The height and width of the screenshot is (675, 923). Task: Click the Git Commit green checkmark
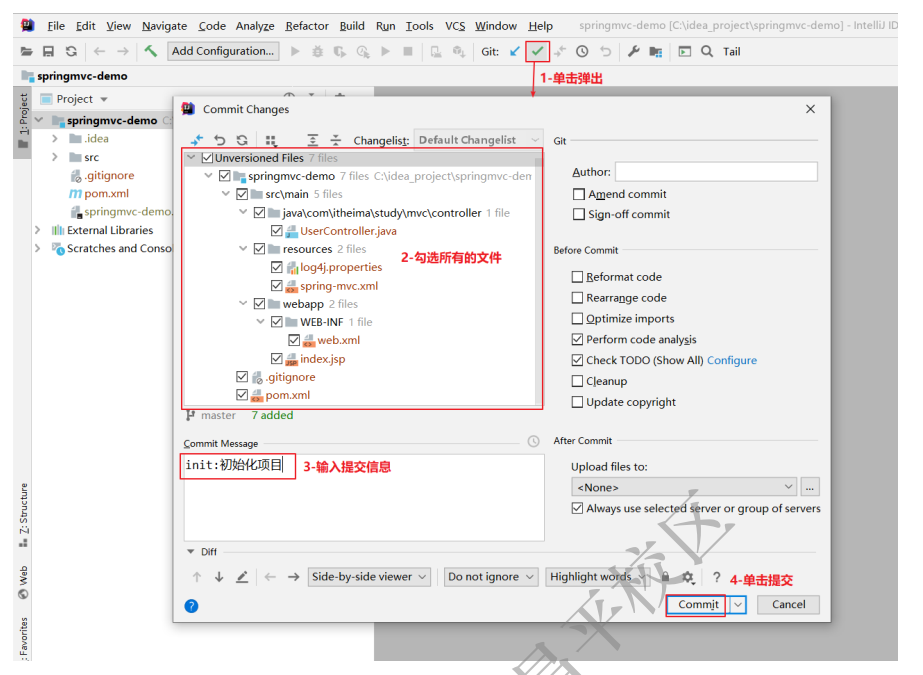pyautogui.click(x=537, y=52)
